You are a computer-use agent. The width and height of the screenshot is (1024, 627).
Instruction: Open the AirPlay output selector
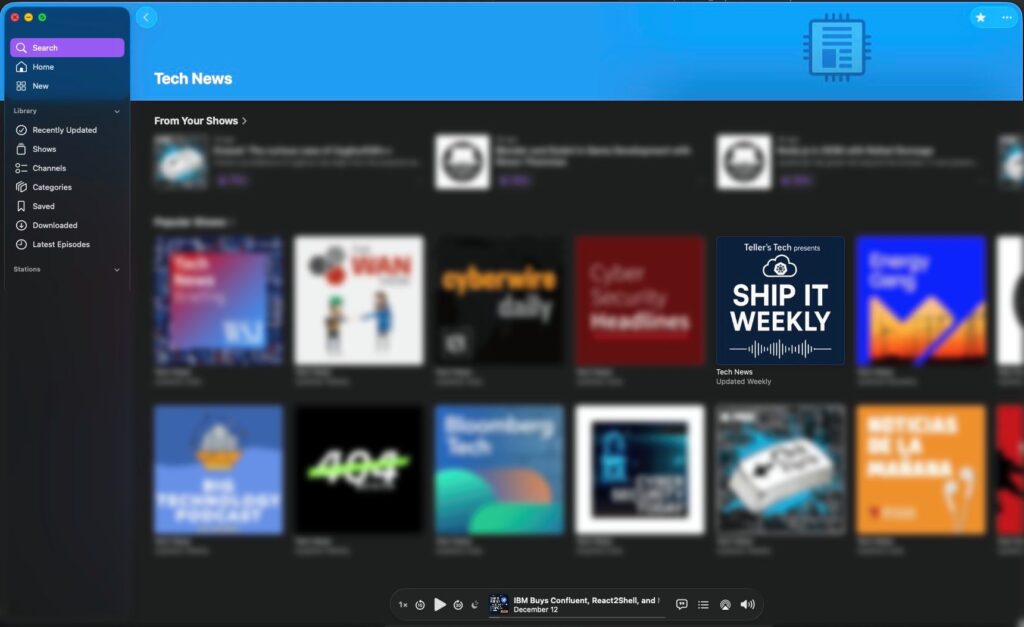[725, 604]
